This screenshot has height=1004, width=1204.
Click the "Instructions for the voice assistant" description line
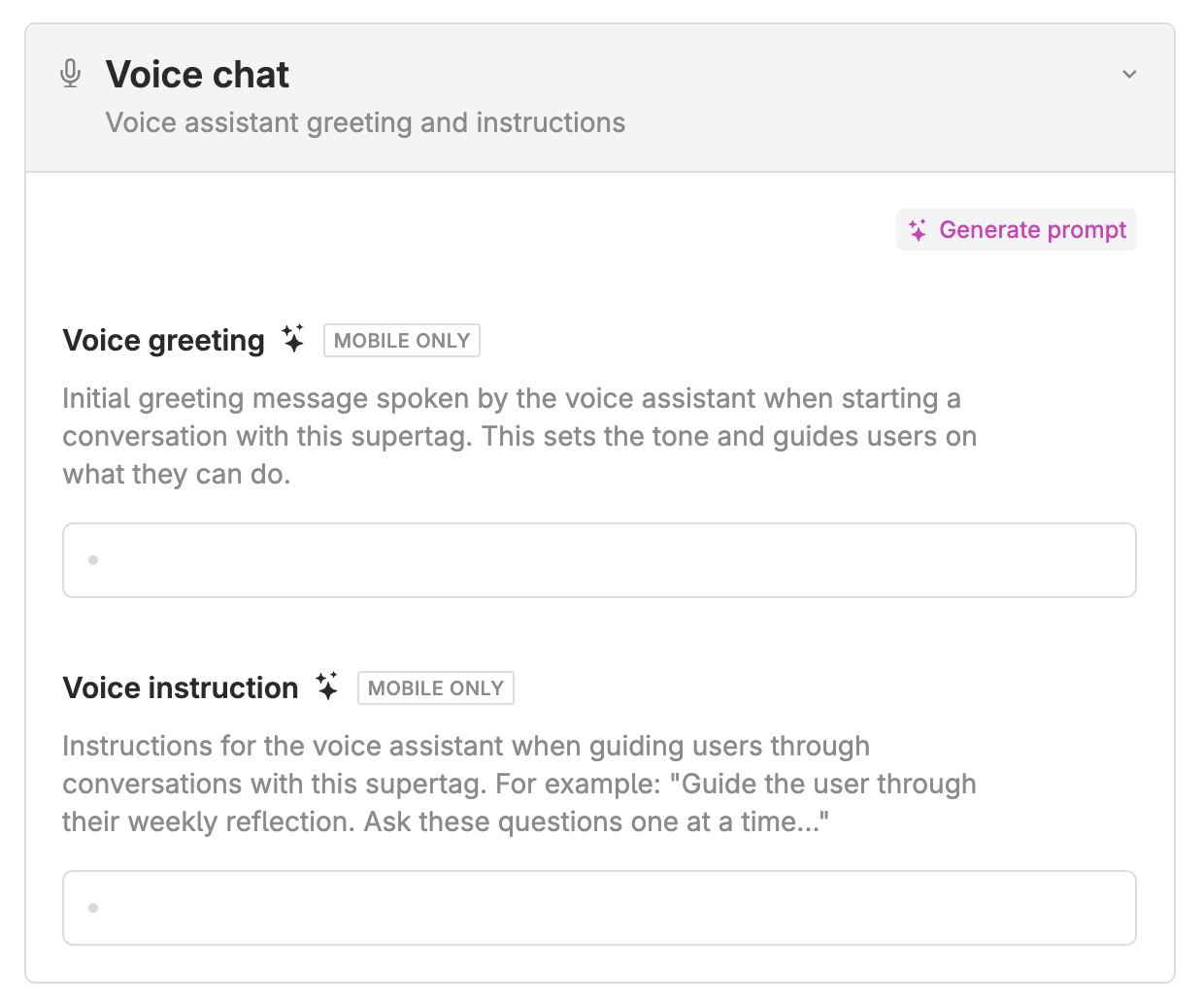click(466, 746)
